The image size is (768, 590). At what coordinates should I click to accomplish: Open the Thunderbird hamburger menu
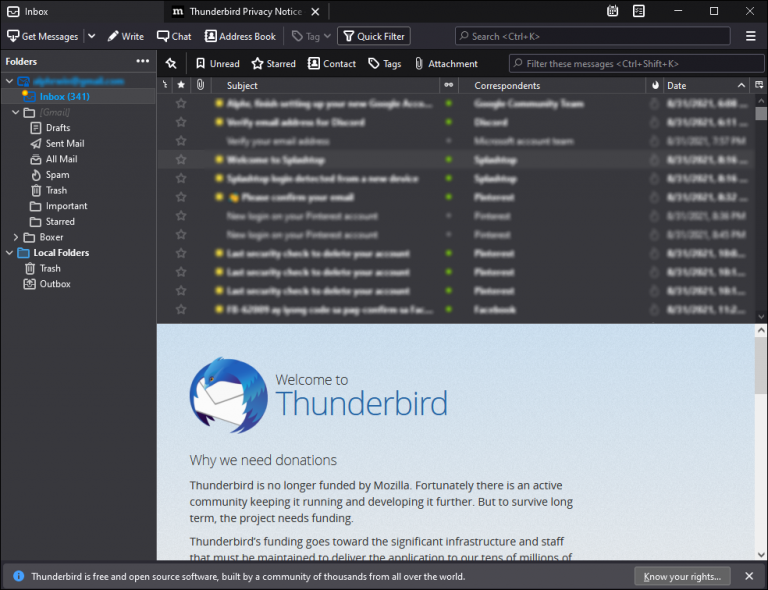click(750, 36)
